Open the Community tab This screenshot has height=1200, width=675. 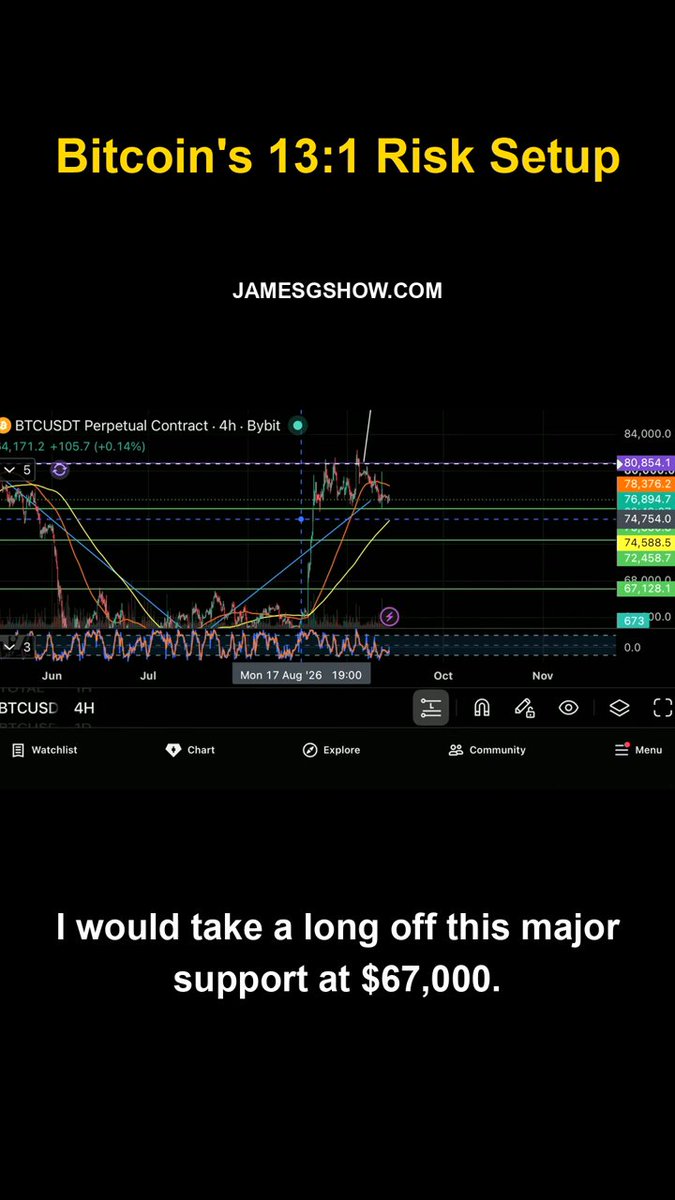[x=487, y=750]
